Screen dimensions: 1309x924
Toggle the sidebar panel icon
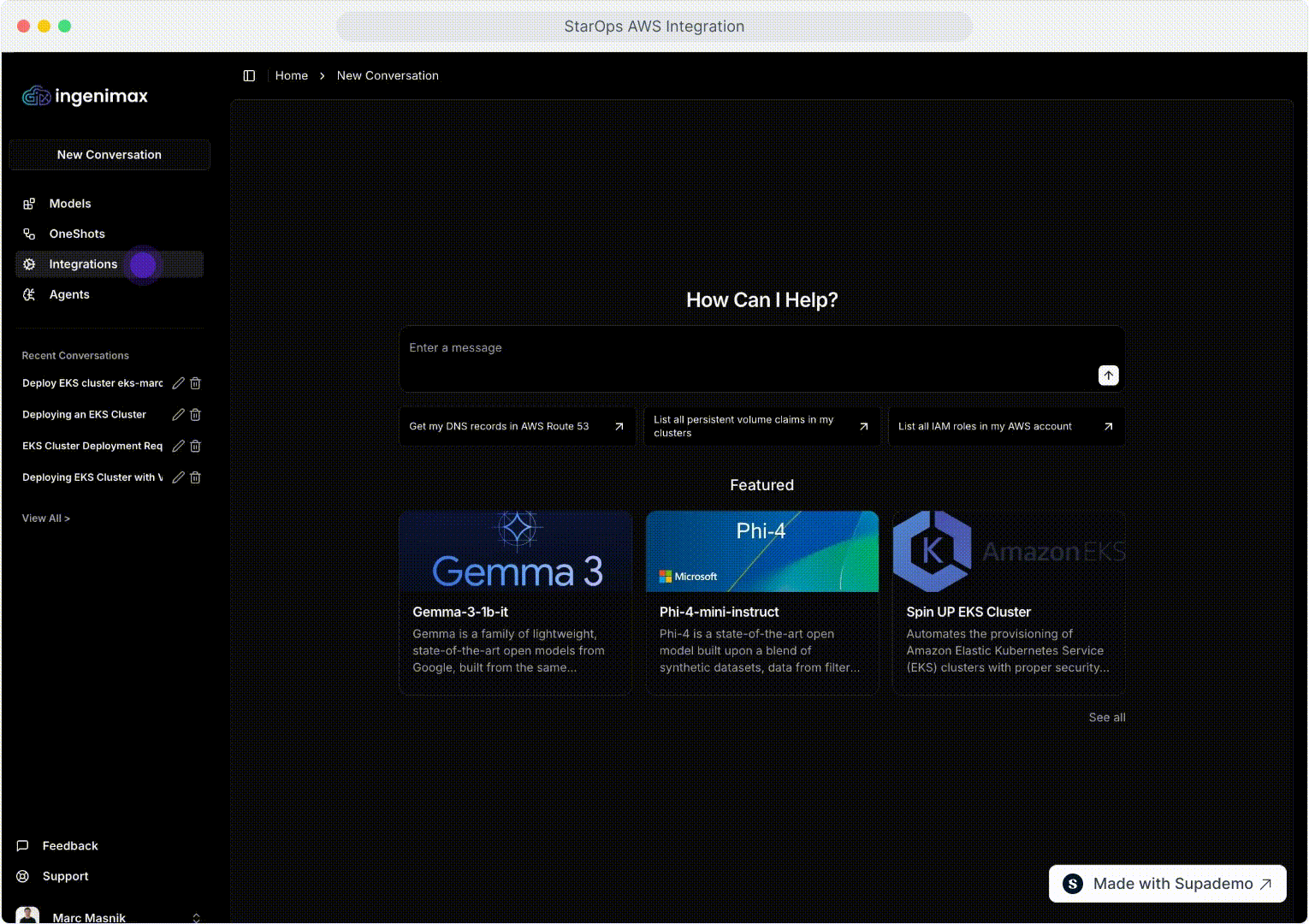(249, 75)
